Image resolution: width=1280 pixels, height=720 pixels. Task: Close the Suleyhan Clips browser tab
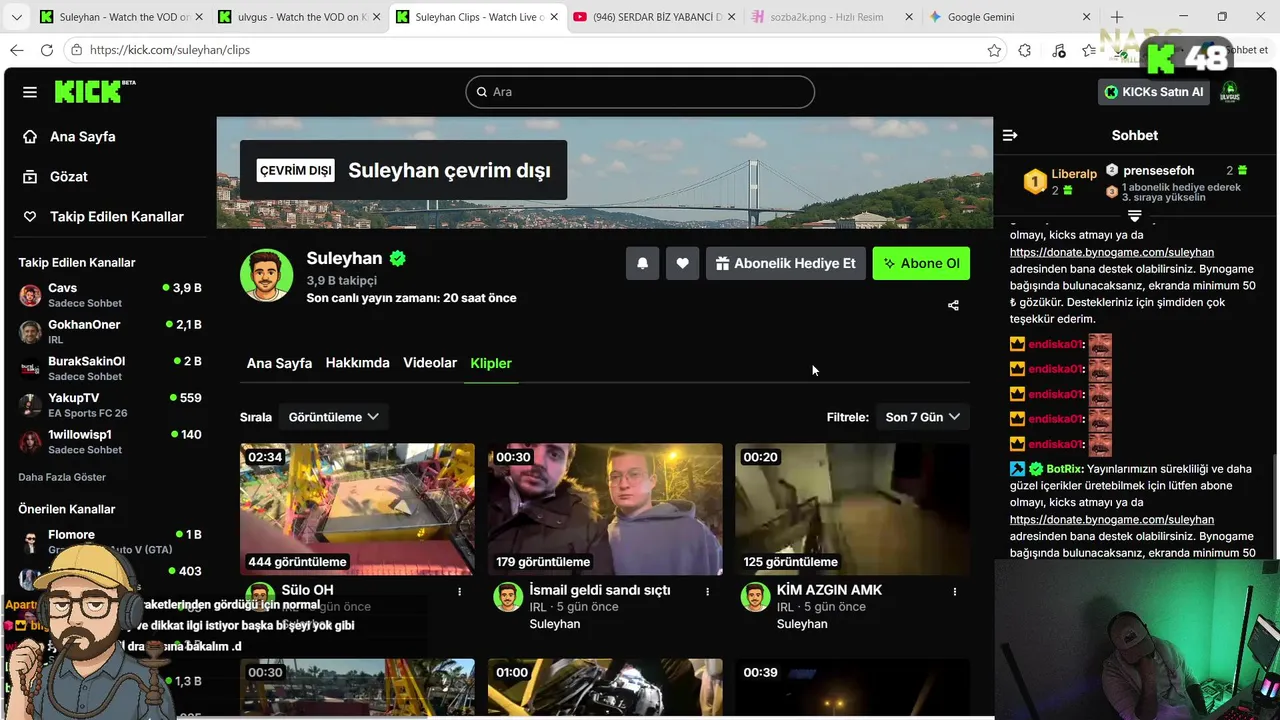click(x=555, y=17)
